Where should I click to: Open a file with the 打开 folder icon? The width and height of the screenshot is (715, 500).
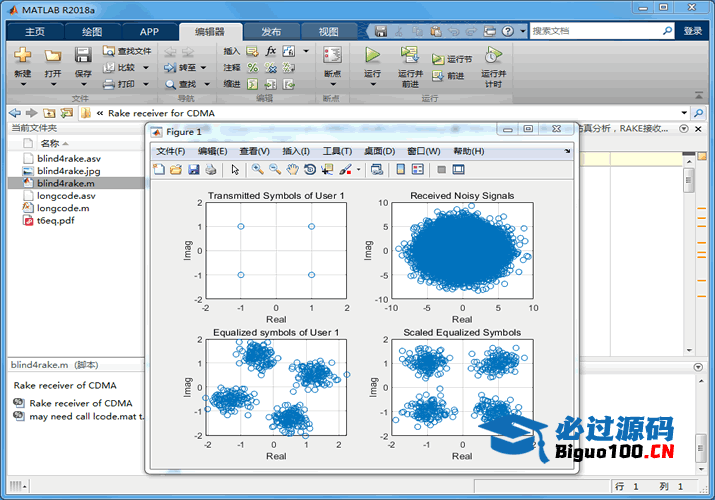tap(52, 56)
